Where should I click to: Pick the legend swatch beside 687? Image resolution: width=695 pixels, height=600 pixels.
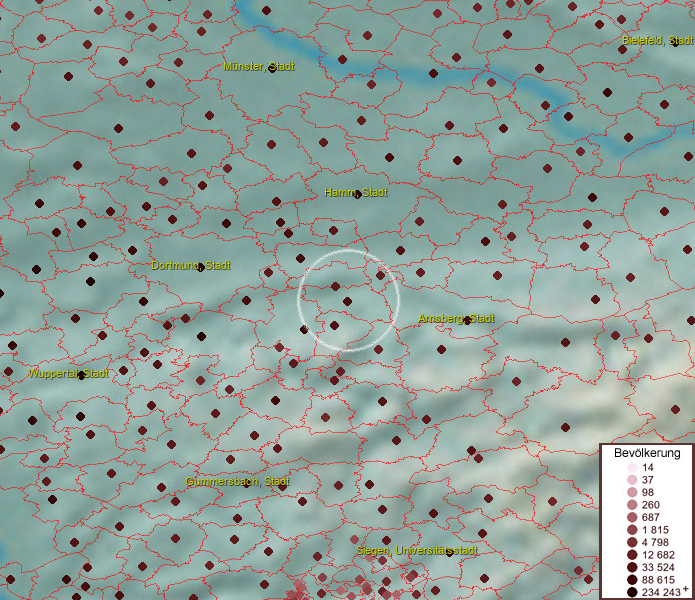click(x=632, y=517)
